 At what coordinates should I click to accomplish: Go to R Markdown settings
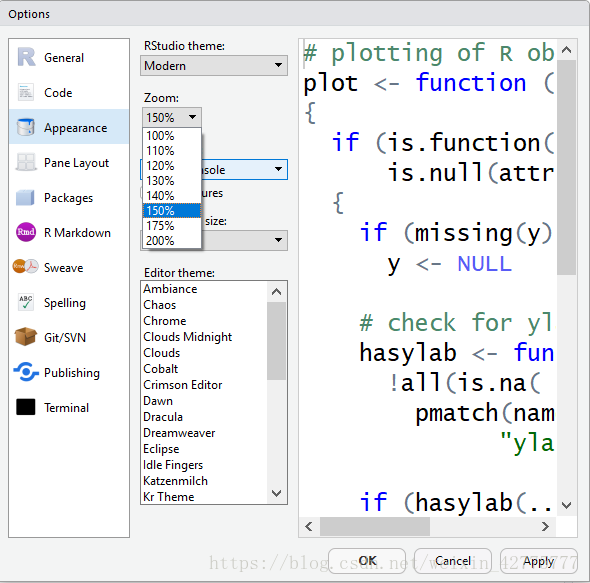pos(69,232)
